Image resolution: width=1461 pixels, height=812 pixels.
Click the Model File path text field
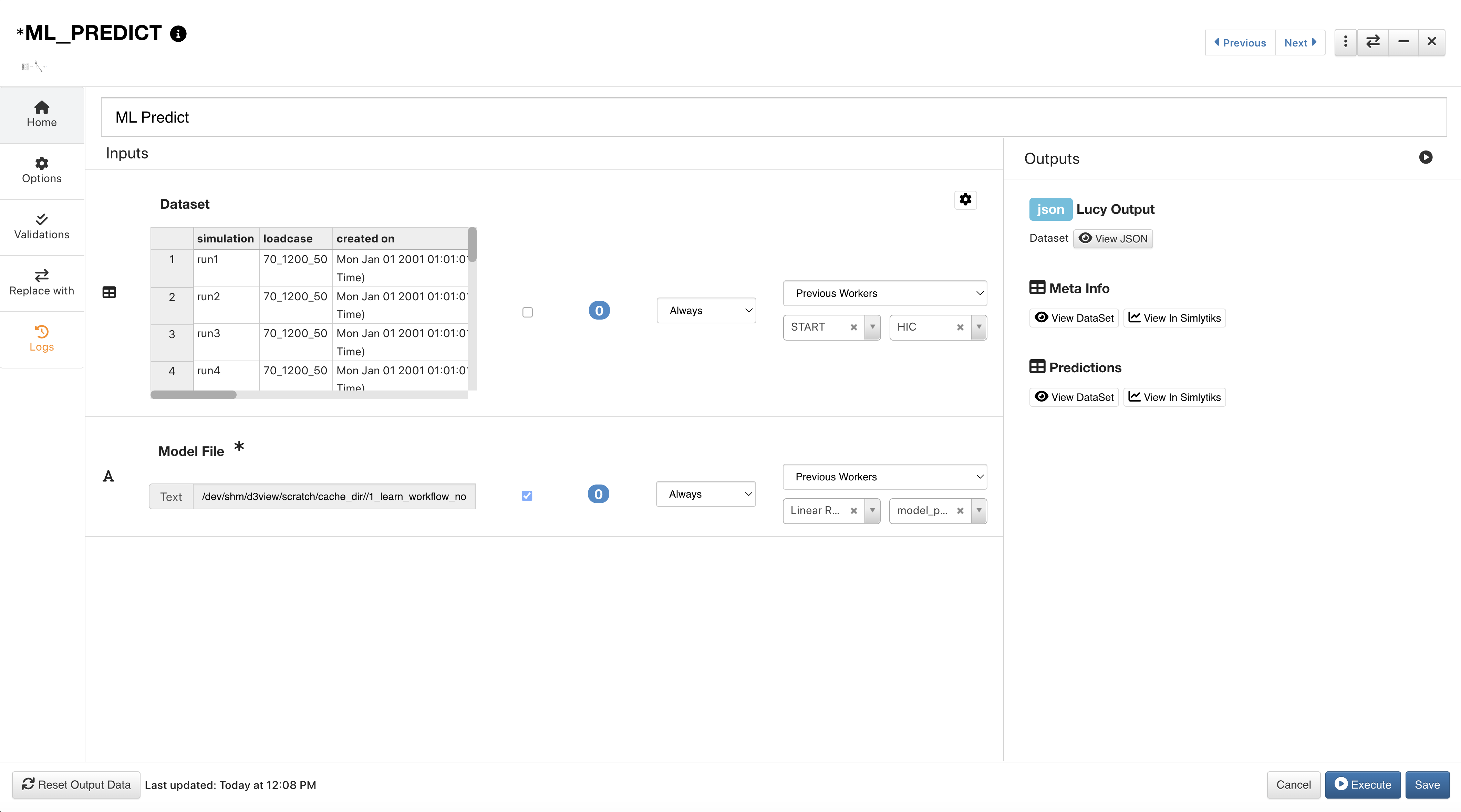click(x=334, y=497)
